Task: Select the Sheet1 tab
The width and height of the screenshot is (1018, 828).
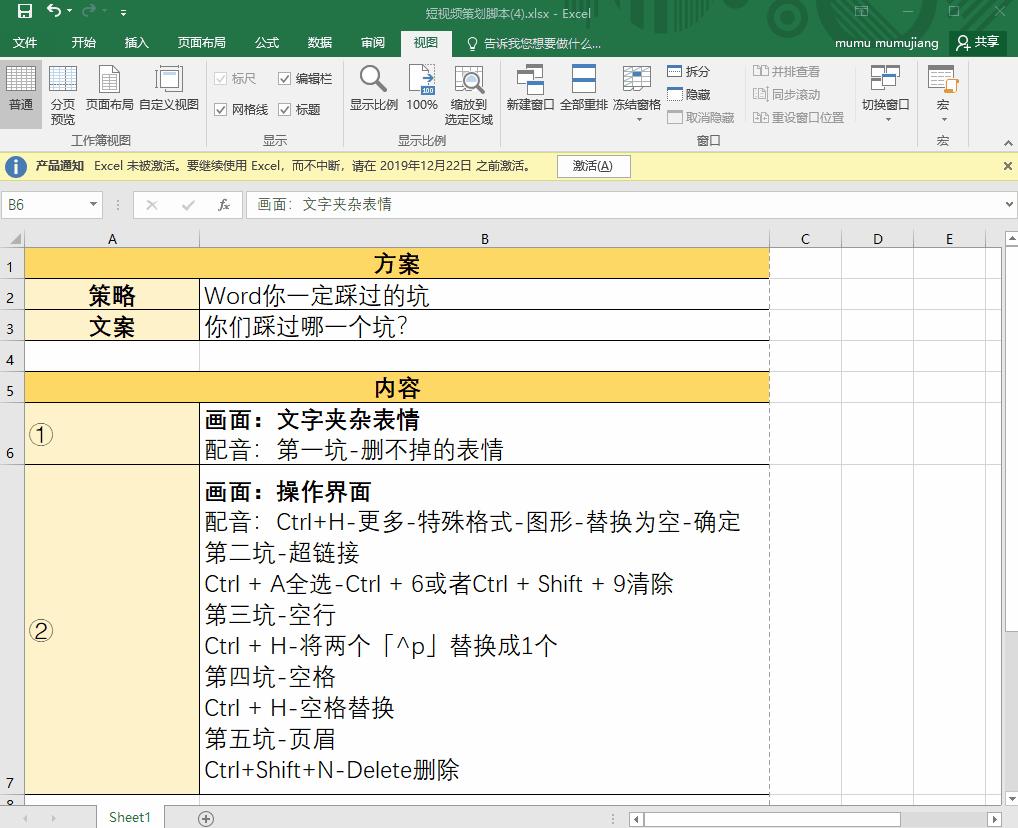Action: tap(129, 817)
